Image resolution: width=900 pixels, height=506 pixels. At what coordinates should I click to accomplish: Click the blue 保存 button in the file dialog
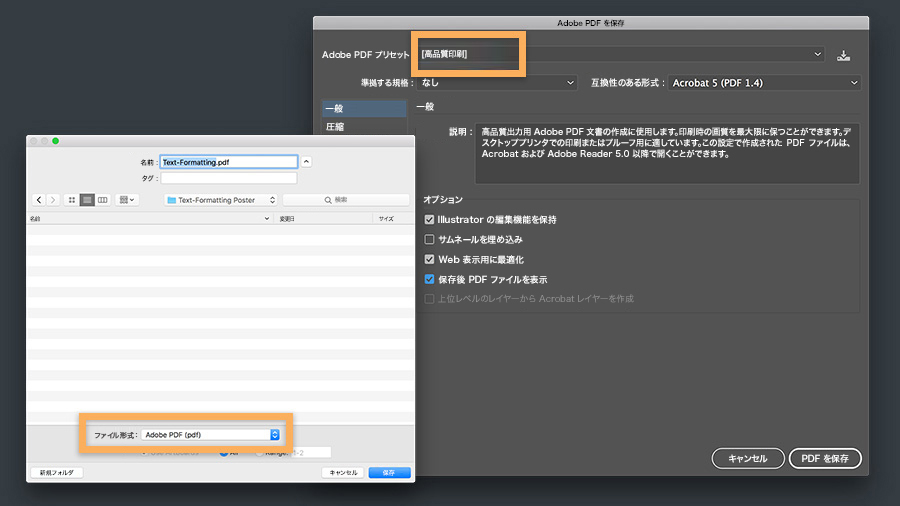(x=389, y=473)
